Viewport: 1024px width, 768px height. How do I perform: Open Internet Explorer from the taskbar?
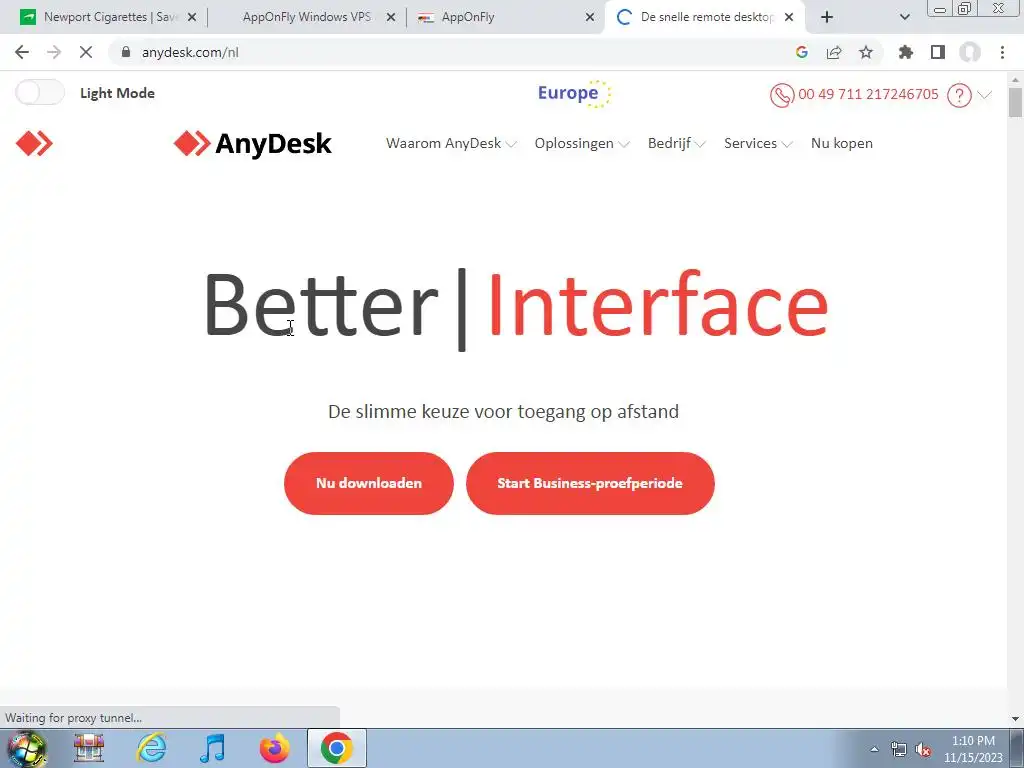click(x=152, y=748)
